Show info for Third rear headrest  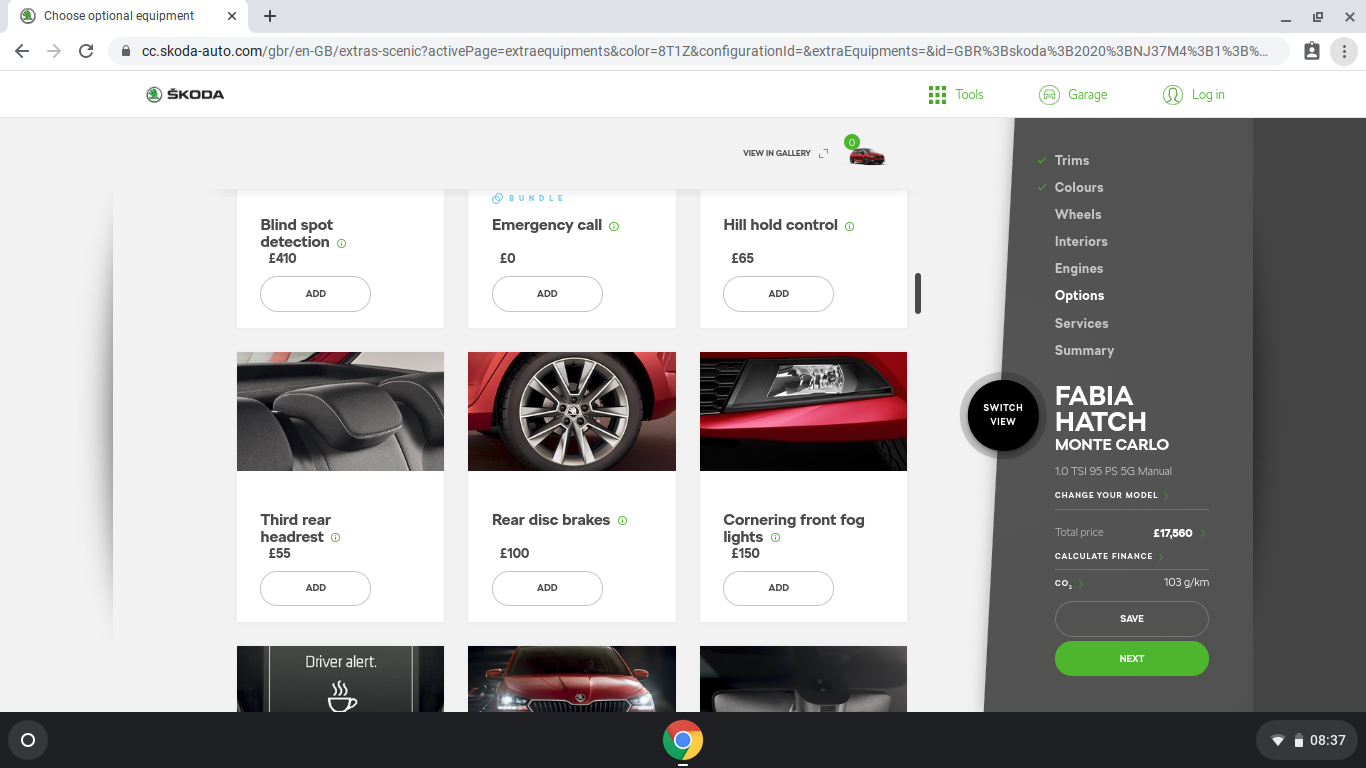(335, 537)
